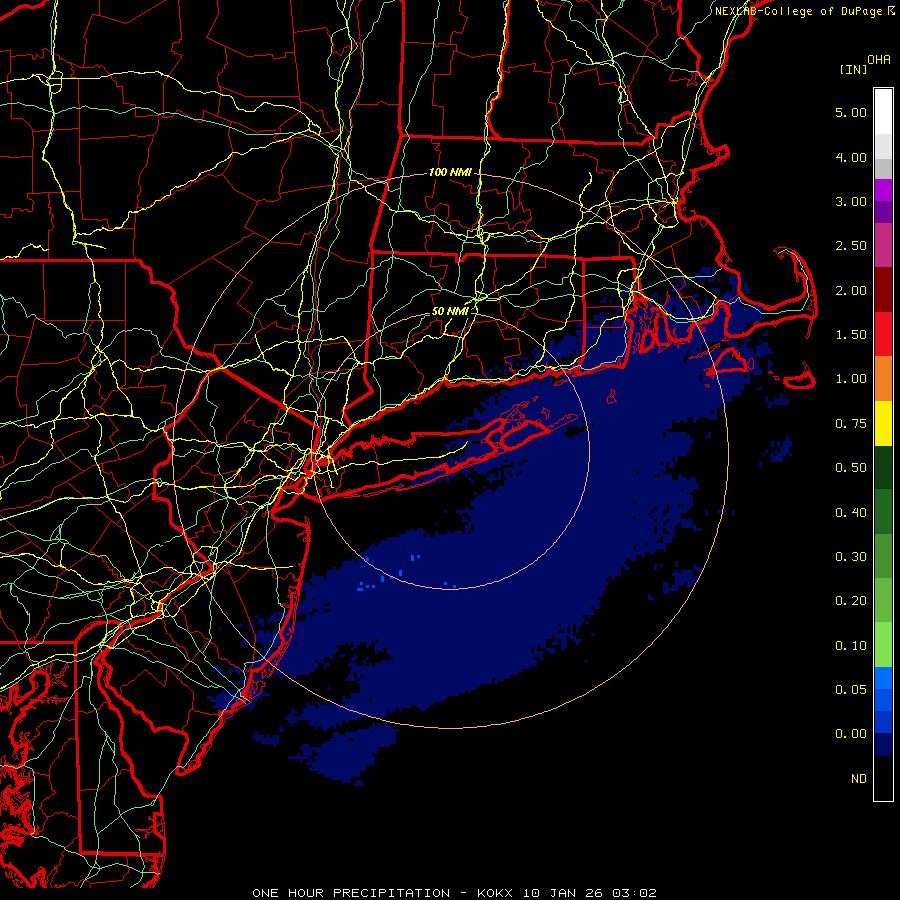Click the 1.50 legend value
Viewport: 900px width, 900px height.
click(851, 335)
